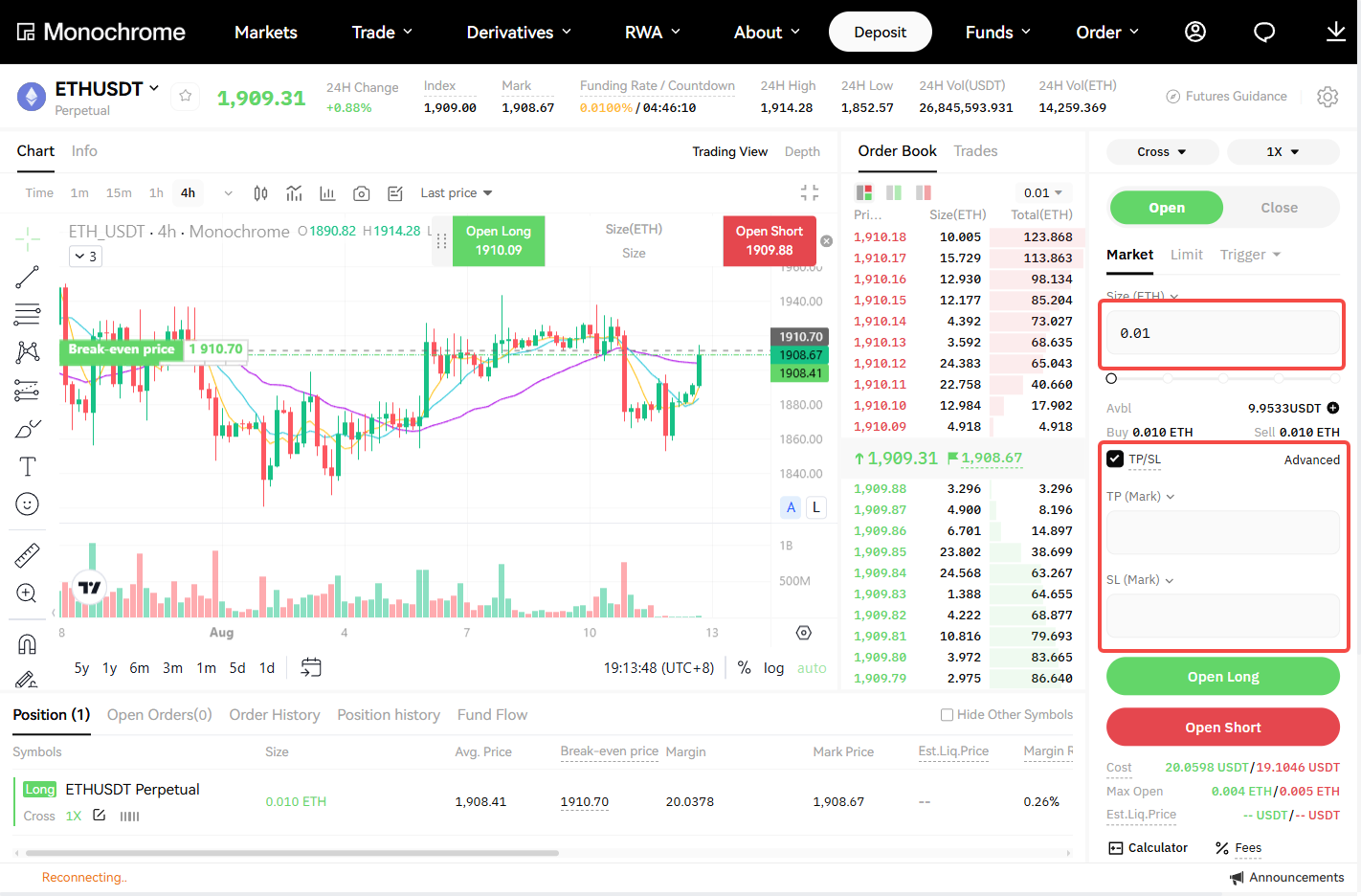Open the 1X leverage dropdown
This screenshot has width=1361, height=896.
1283,151
